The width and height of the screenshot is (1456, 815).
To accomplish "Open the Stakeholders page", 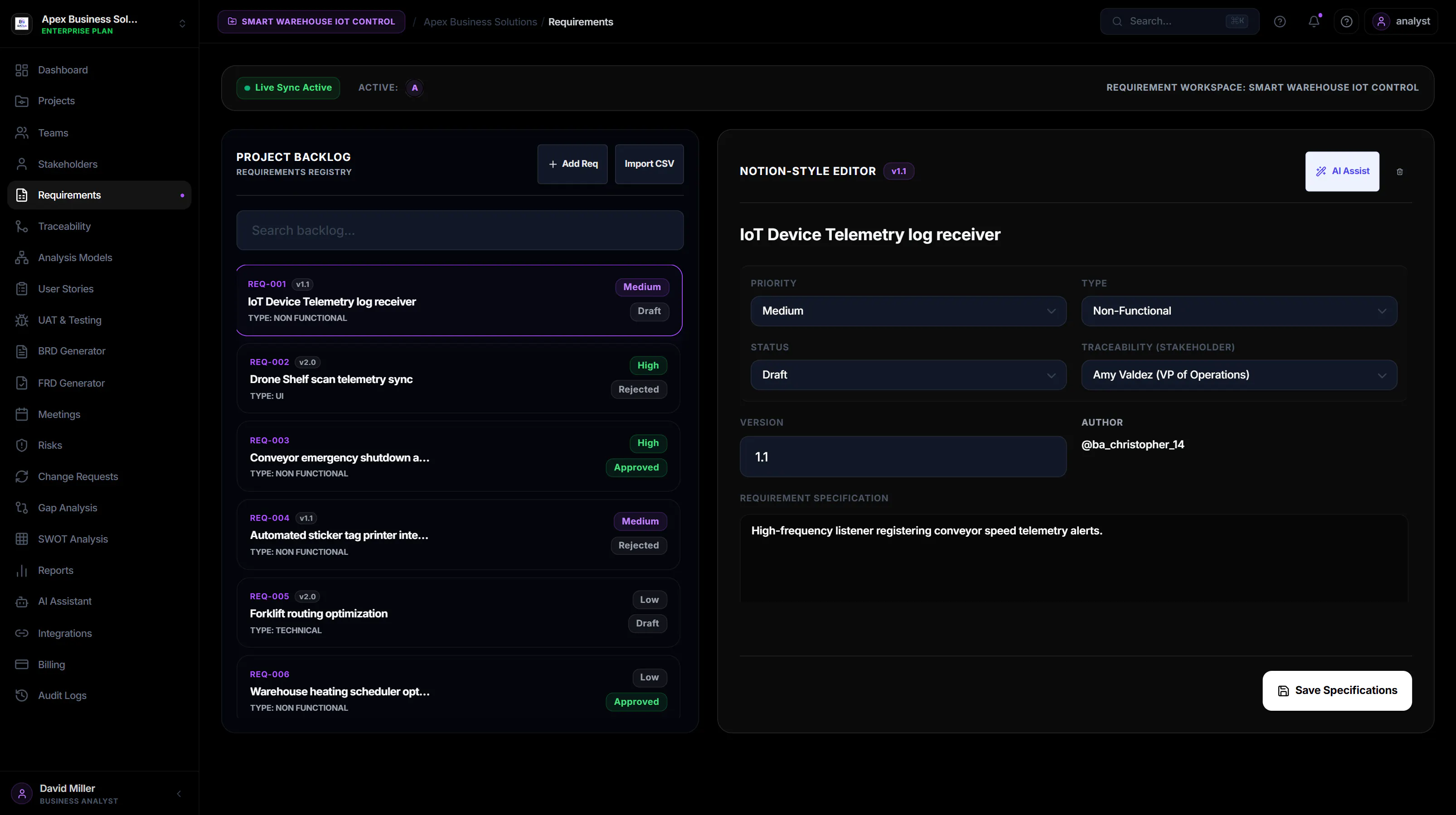I will [x=99, y=164].
